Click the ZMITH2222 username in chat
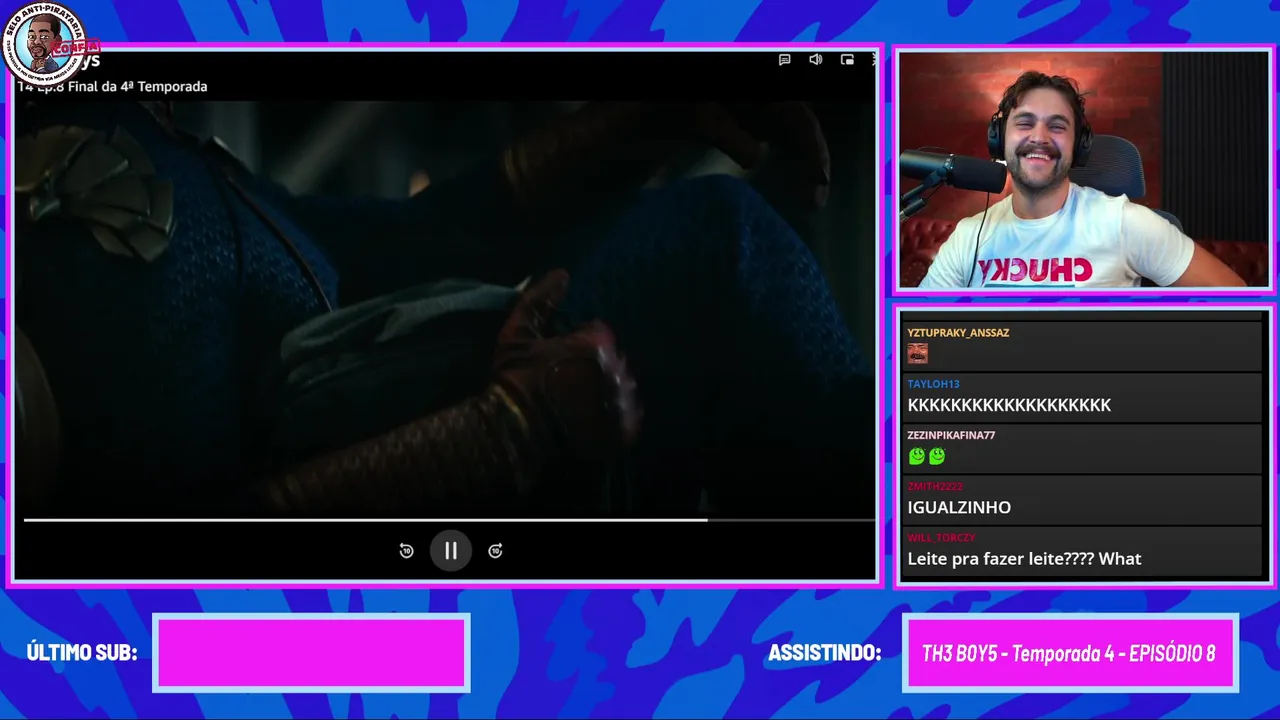The width and height of the screenshot is (1280, 720). tap(935, 487)
